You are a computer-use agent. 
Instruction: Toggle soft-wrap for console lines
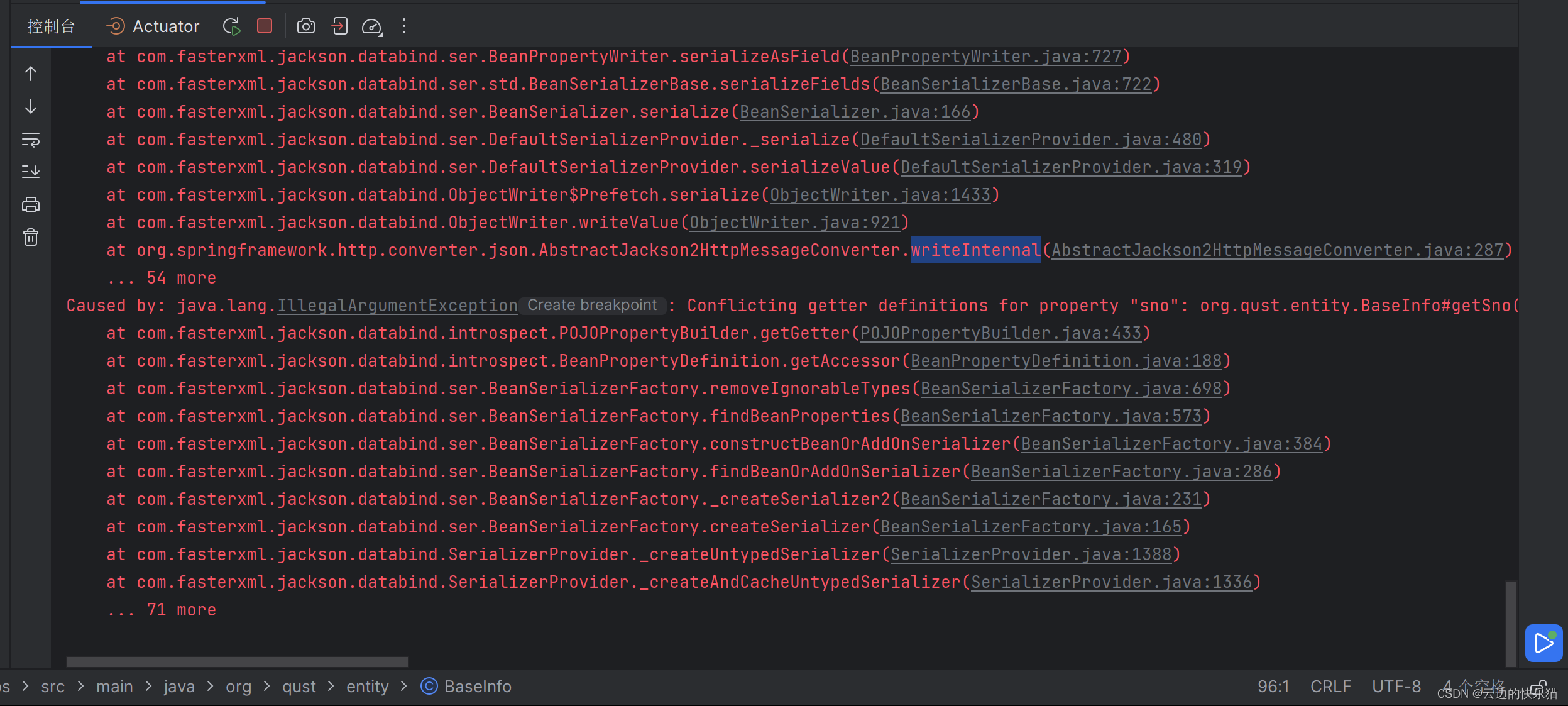coord(31,140)
